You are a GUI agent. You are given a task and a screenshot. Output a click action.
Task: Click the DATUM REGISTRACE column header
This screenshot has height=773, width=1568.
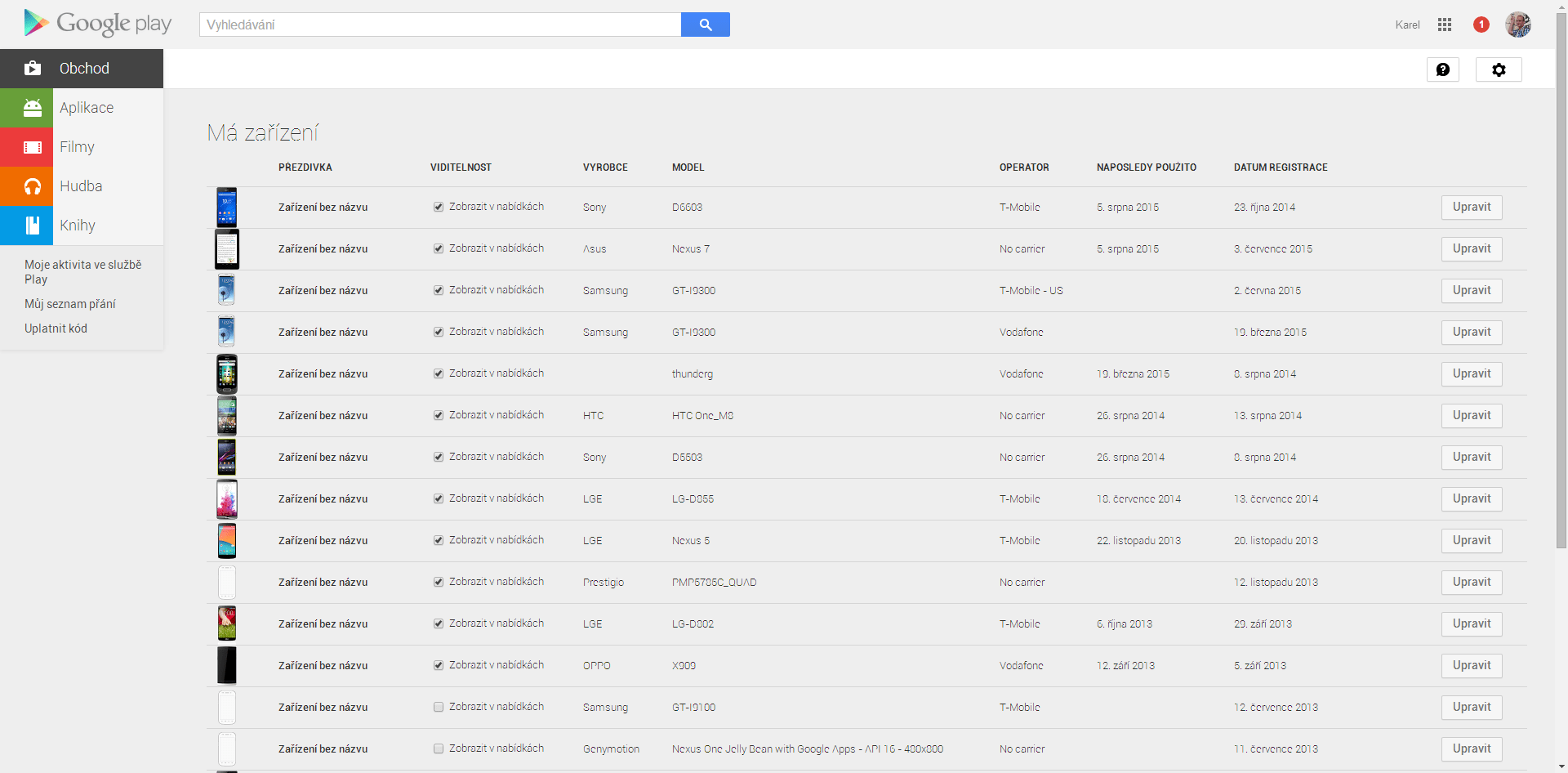(x=1281, y=168)
